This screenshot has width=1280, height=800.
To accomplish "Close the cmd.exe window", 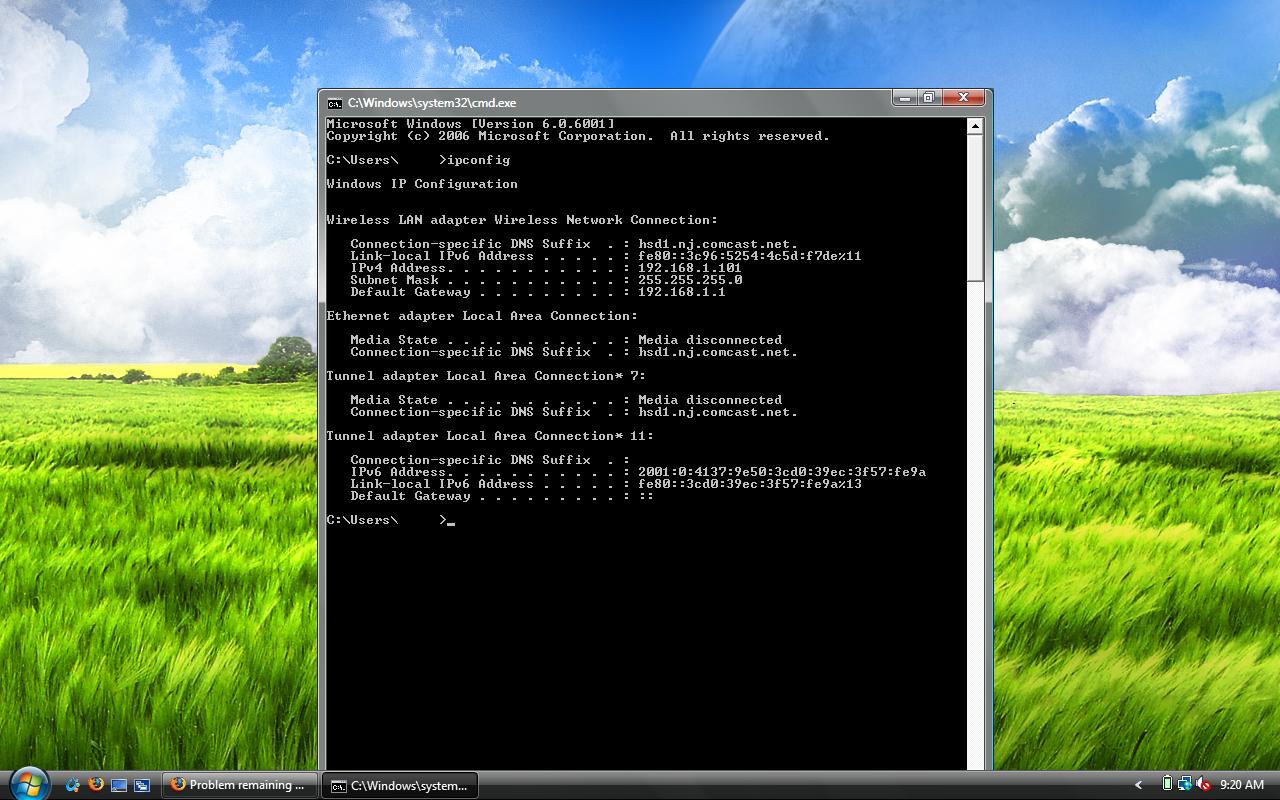I will (x=964, y=97).
